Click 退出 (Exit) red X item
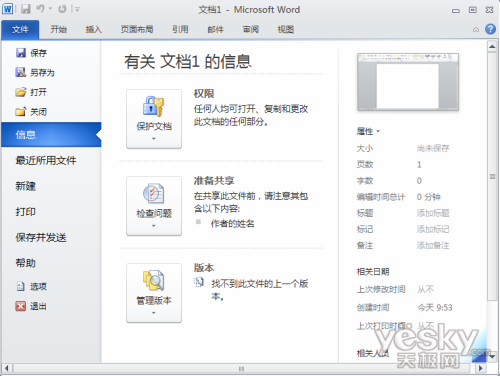This screenshot has height=376, width=500. point(31,306)
